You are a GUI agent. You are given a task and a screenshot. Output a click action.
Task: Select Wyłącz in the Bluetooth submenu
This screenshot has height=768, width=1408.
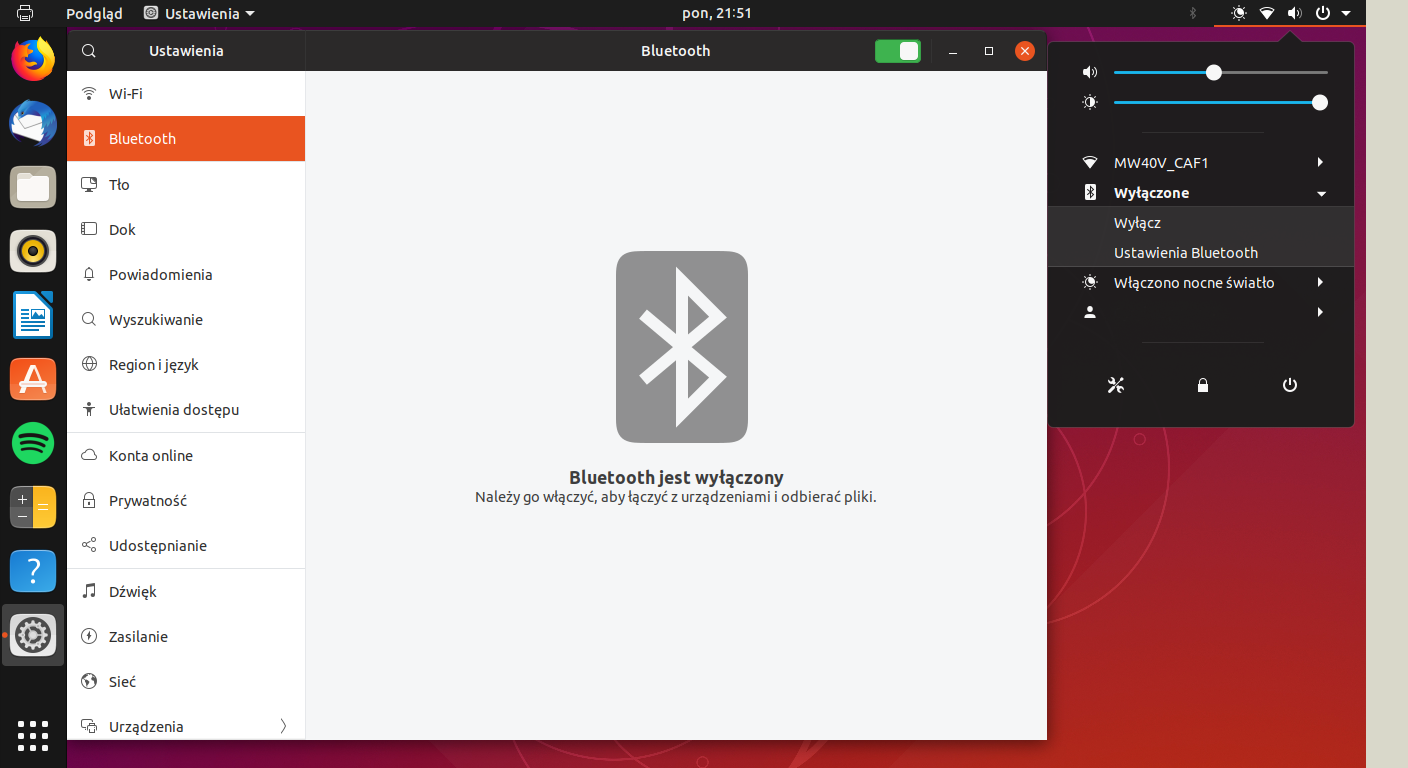(x=1201, y=222)
